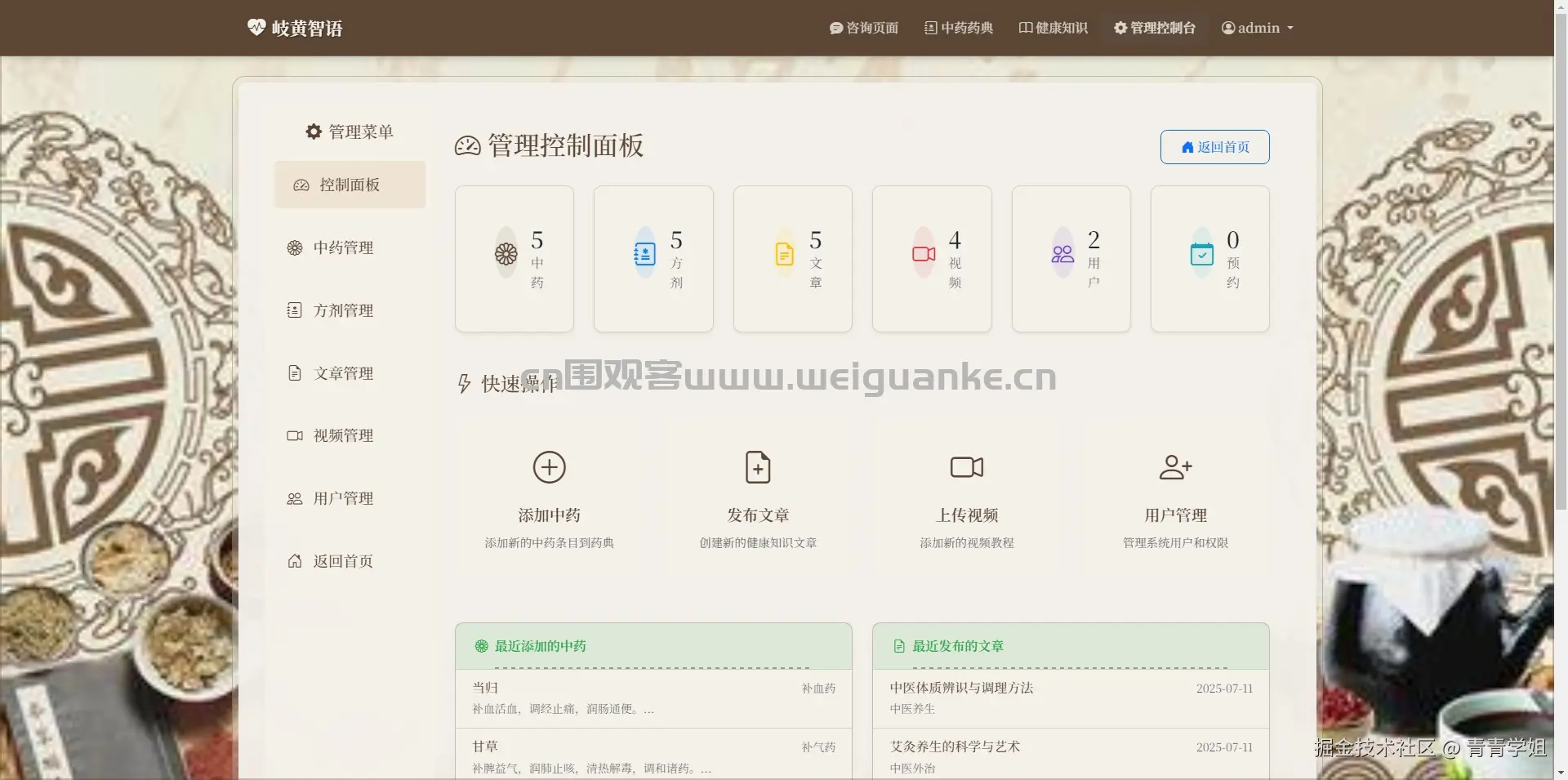1568x780 pixels.
Task: Click the scrollbar up arrow
Action: coord(1561,7)
